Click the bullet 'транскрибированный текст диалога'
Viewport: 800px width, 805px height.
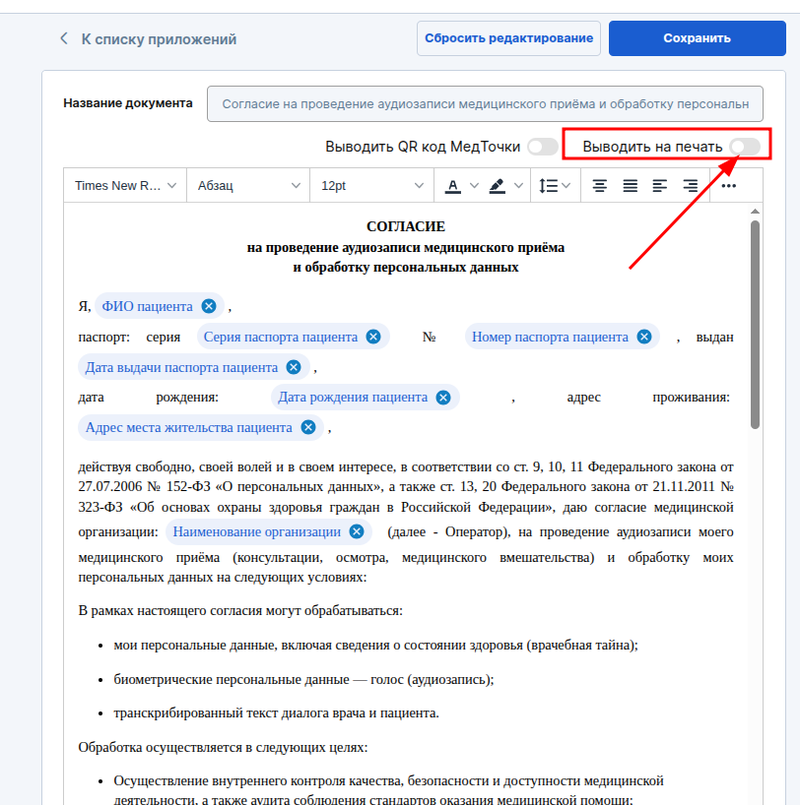point(276,714)
